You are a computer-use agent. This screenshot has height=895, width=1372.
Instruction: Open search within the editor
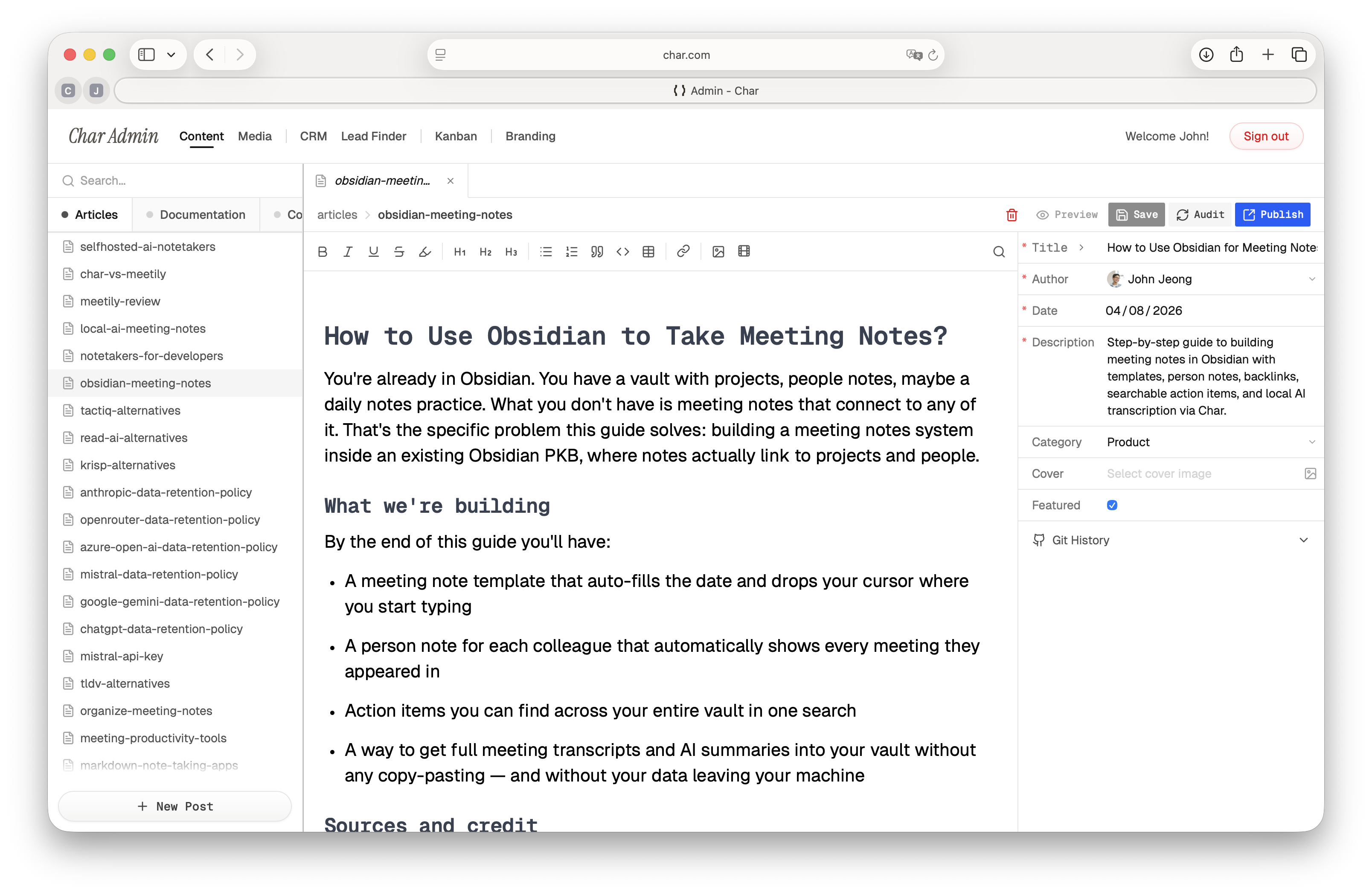(x=999, y=251)
